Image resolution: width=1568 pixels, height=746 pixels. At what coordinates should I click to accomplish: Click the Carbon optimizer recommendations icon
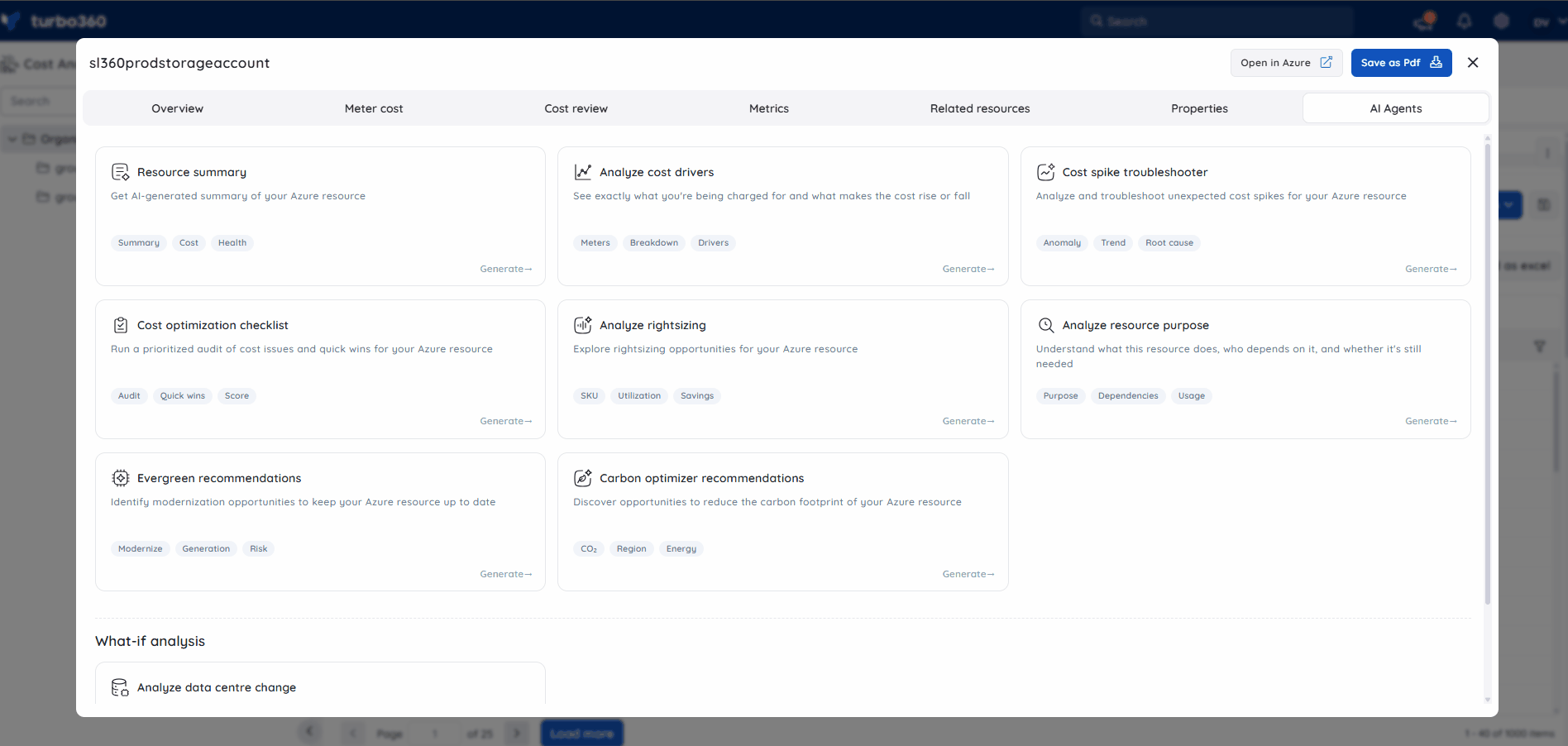pos(583,478)
